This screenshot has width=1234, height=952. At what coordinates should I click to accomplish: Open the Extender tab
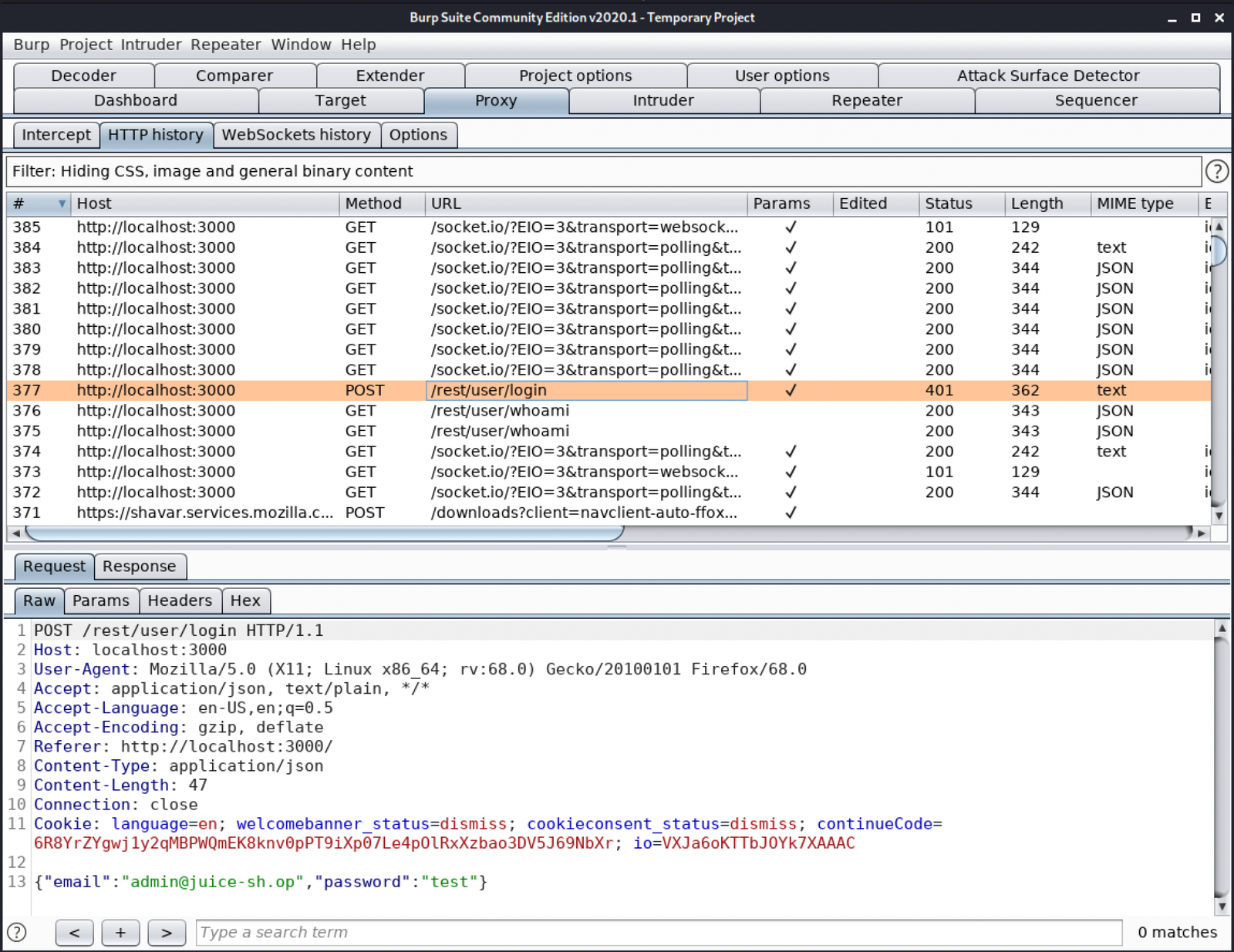[x=390, y=76]
